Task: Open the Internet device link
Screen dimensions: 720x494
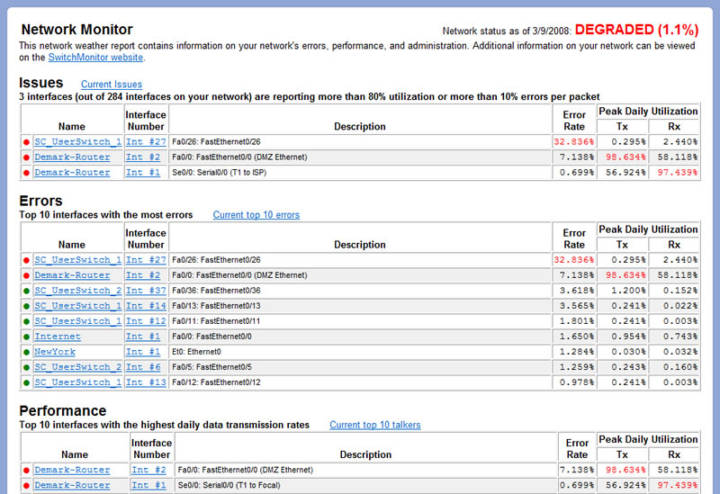Action: point(57,337)
